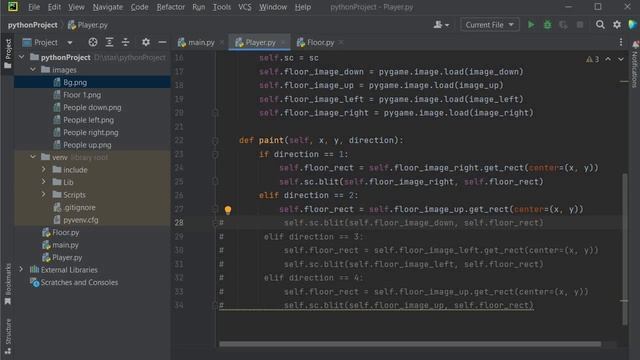Select Bg.png in the project tree
This screenshot has width=640, height=360.
[x=75, y=82]
